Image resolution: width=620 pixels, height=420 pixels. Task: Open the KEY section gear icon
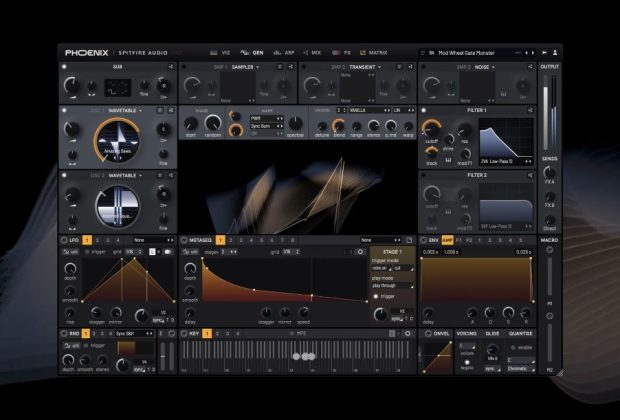pos(408,334)
